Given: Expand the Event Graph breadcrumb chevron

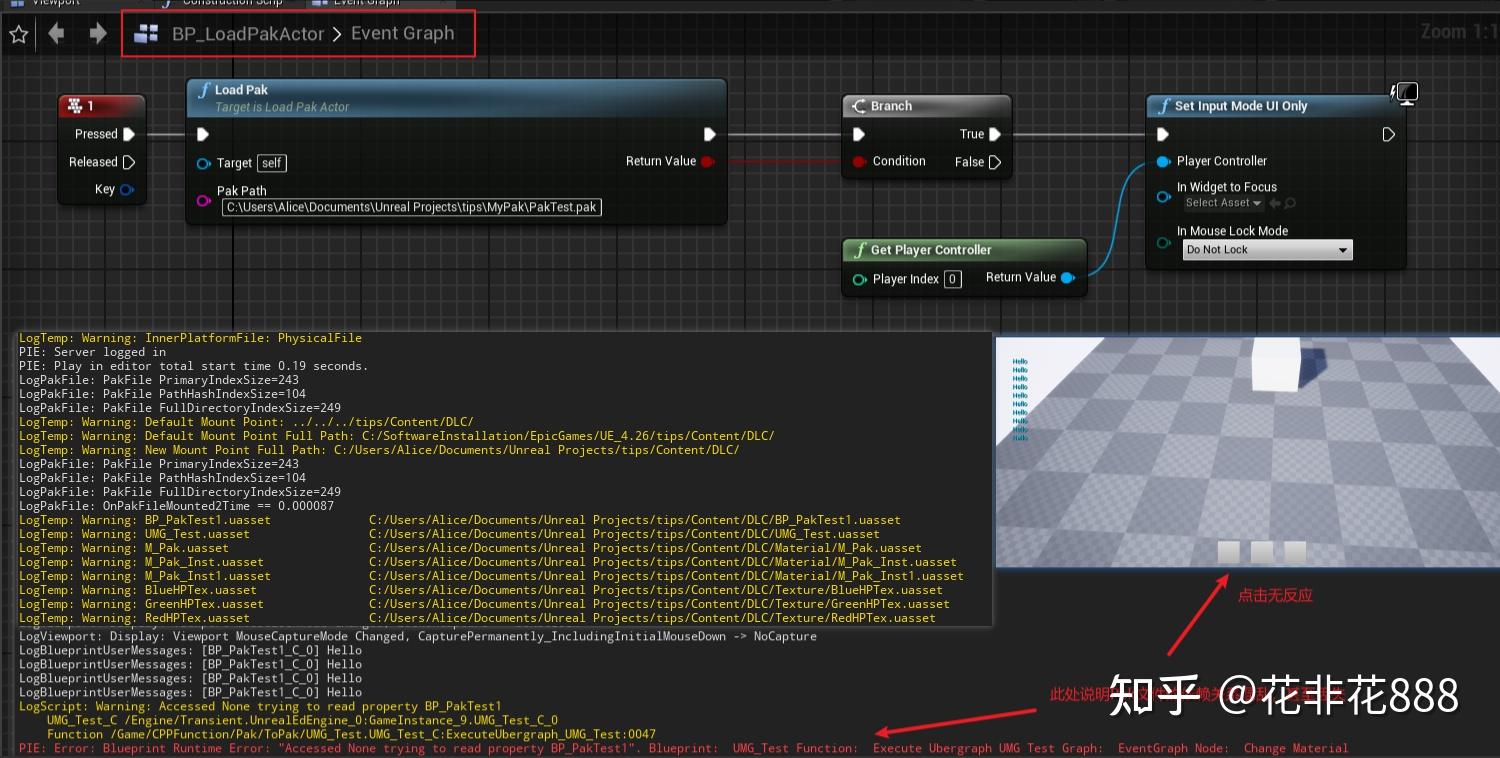Looking at the screenshot, I should (338, 33).
